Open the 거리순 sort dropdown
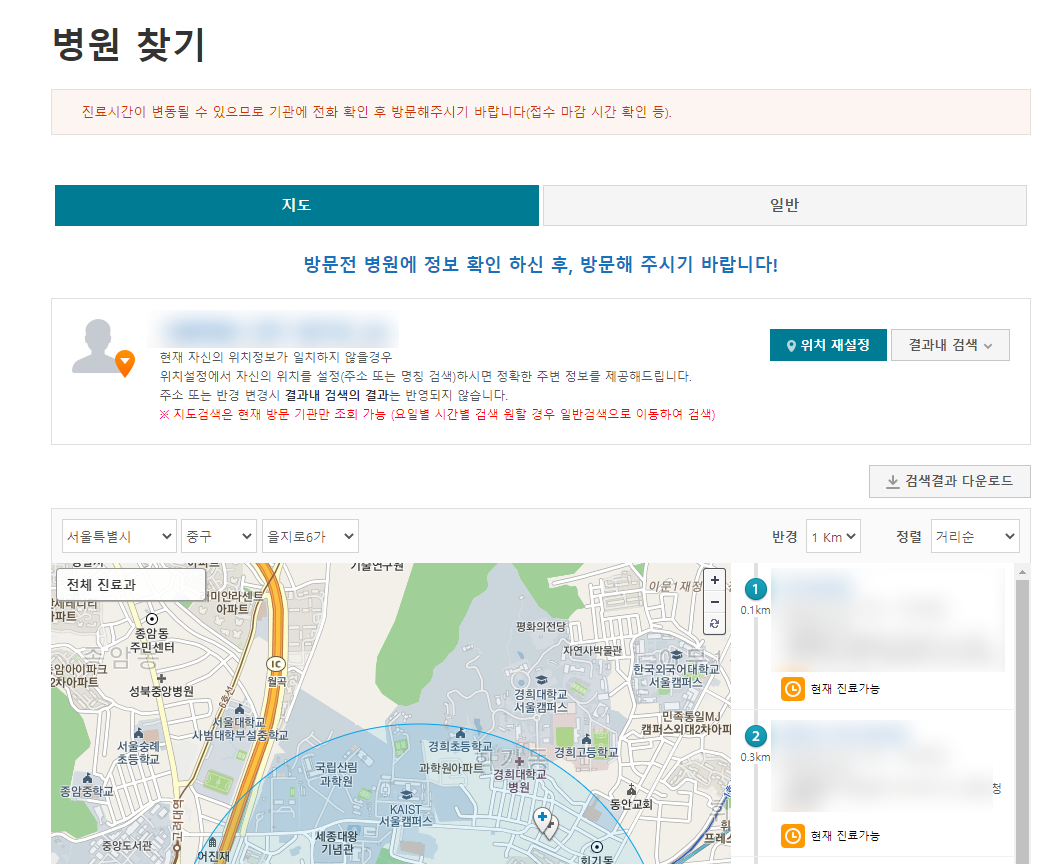 [x=975, y=537]
